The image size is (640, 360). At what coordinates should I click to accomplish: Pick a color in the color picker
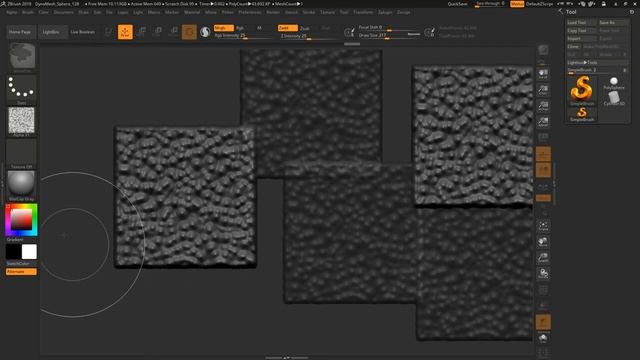coord(21,220)
